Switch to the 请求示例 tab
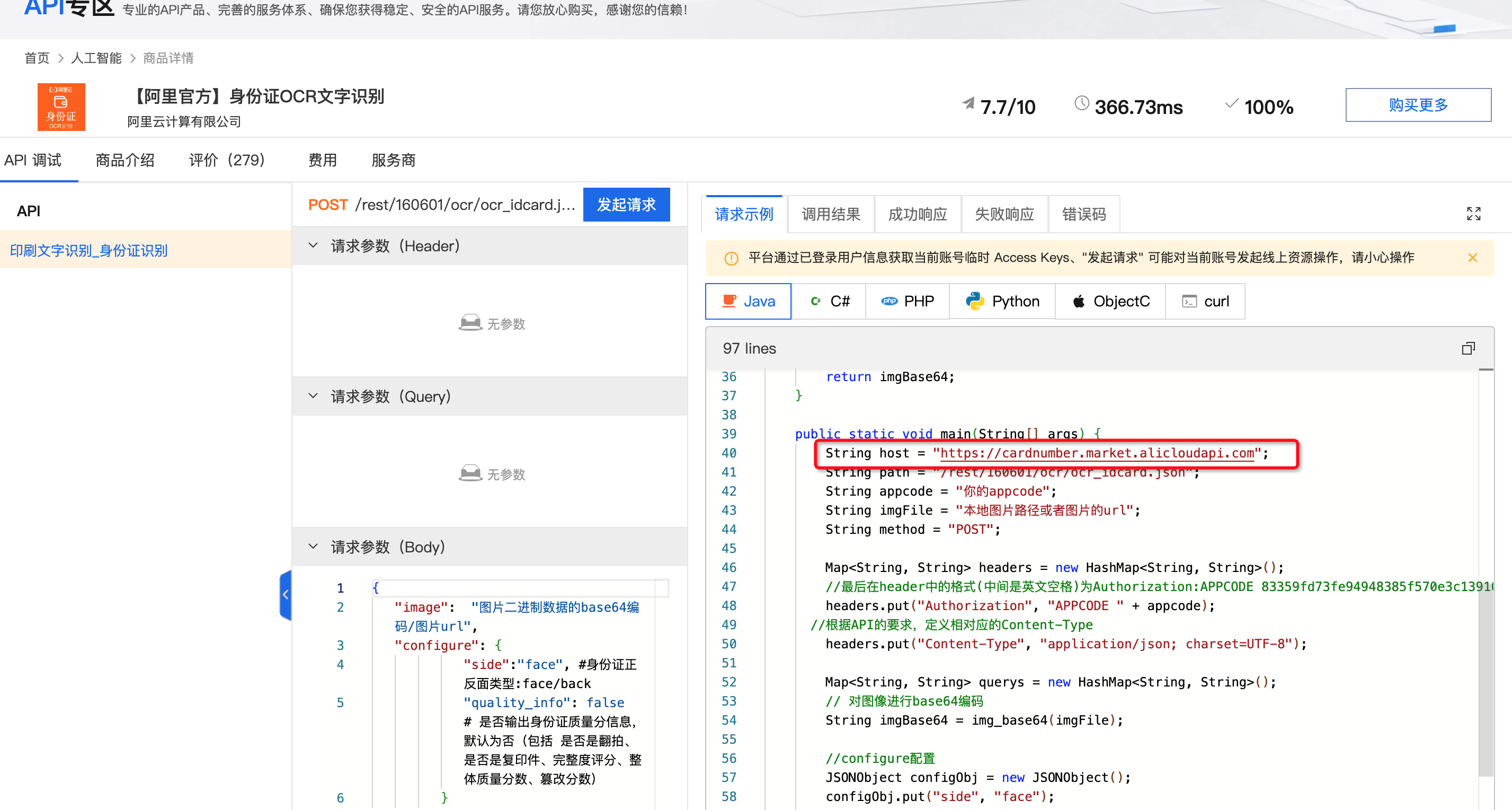1512x810 pixels. click(x=744, y=214)
